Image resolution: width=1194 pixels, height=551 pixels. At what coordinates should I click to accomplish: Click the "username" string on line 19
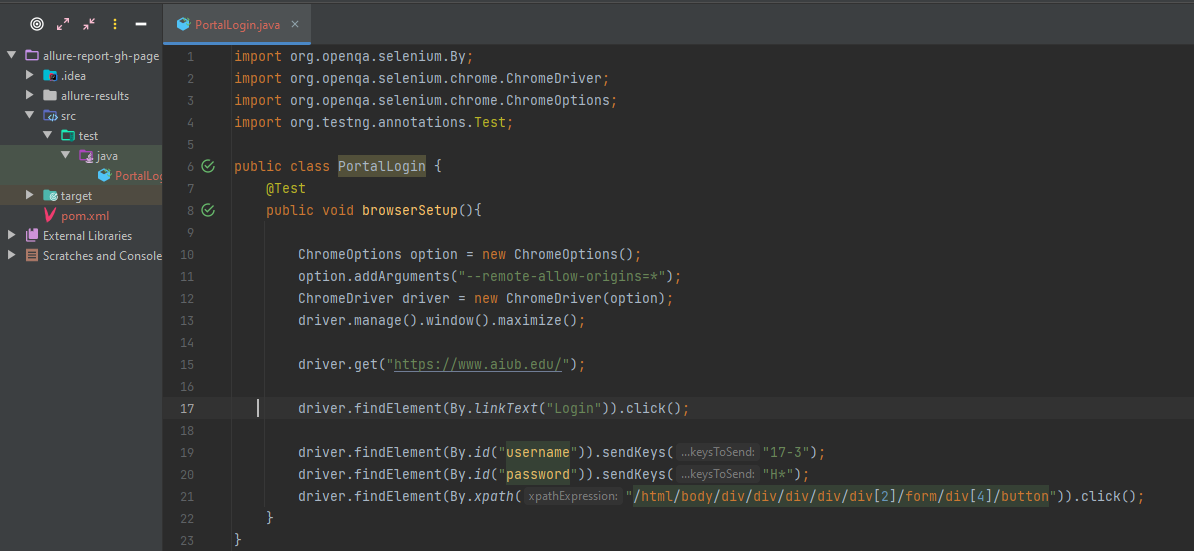[538, 453]
